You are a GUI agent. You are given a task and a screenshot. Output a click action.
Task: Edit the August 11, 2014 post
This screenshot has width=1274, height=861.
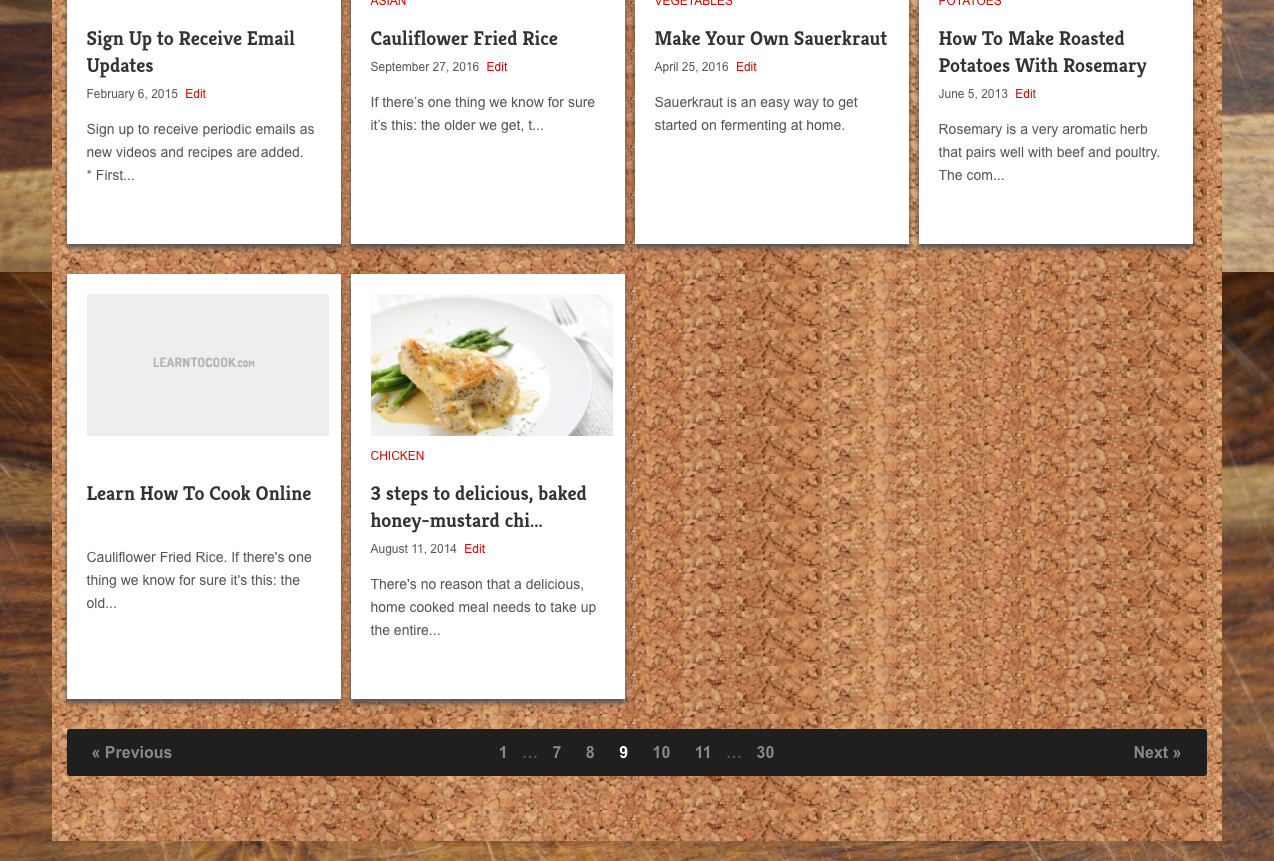[x=474, y=549]
